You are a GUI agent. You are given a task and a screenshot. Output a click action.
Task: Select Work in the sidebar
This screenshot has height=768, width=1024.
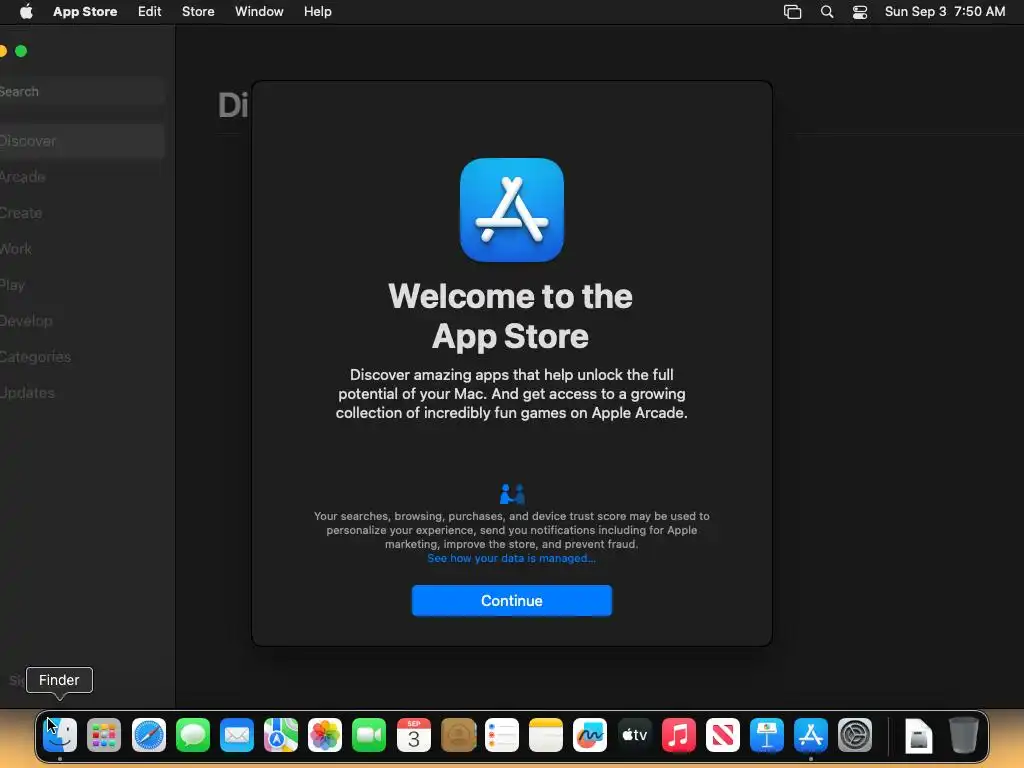82,249
